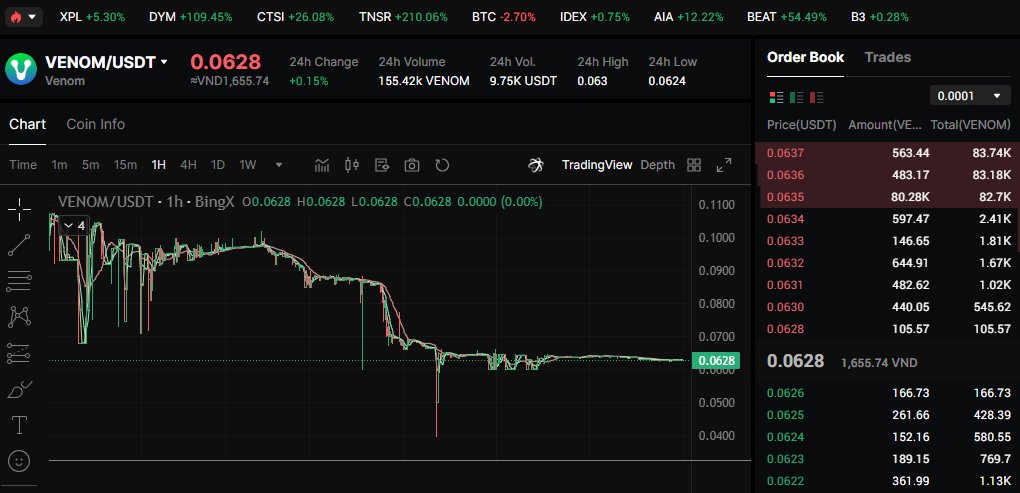
Task: Select the 0.0623 bid price row
Action: pos(887,459)
